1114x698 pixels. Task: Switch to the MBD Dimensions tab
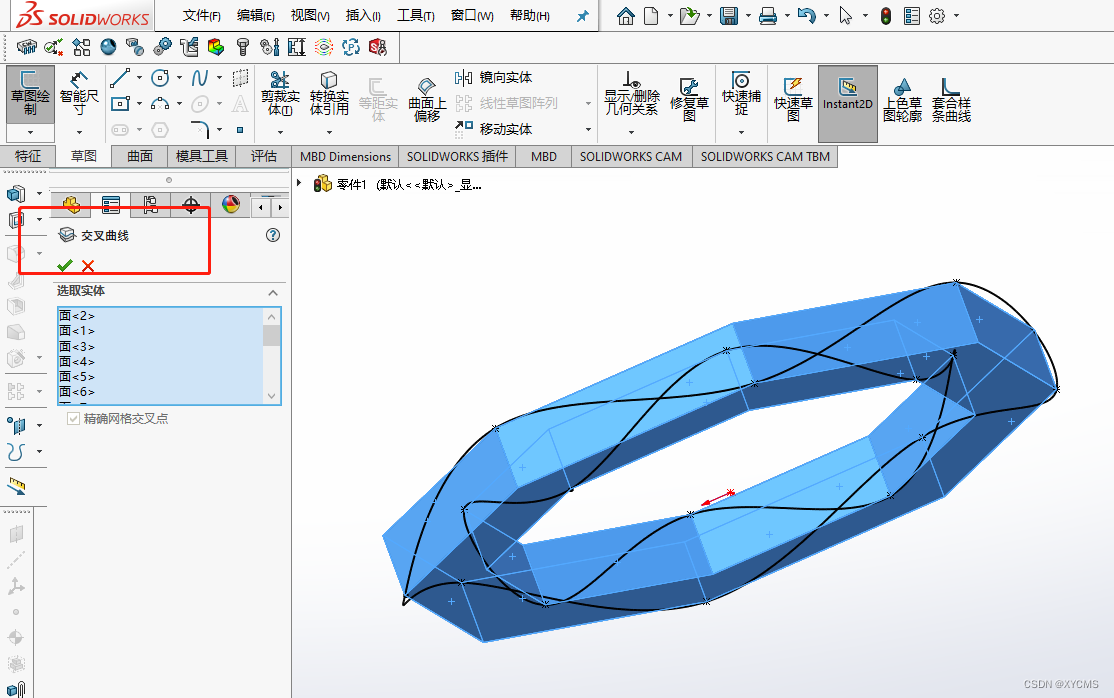click(x=345, y=156)
